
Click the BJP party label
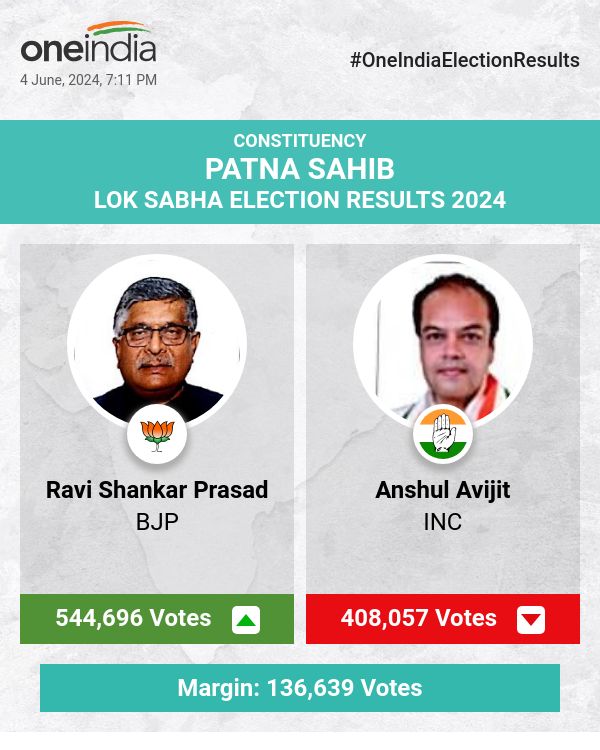[x=157, y=522]
